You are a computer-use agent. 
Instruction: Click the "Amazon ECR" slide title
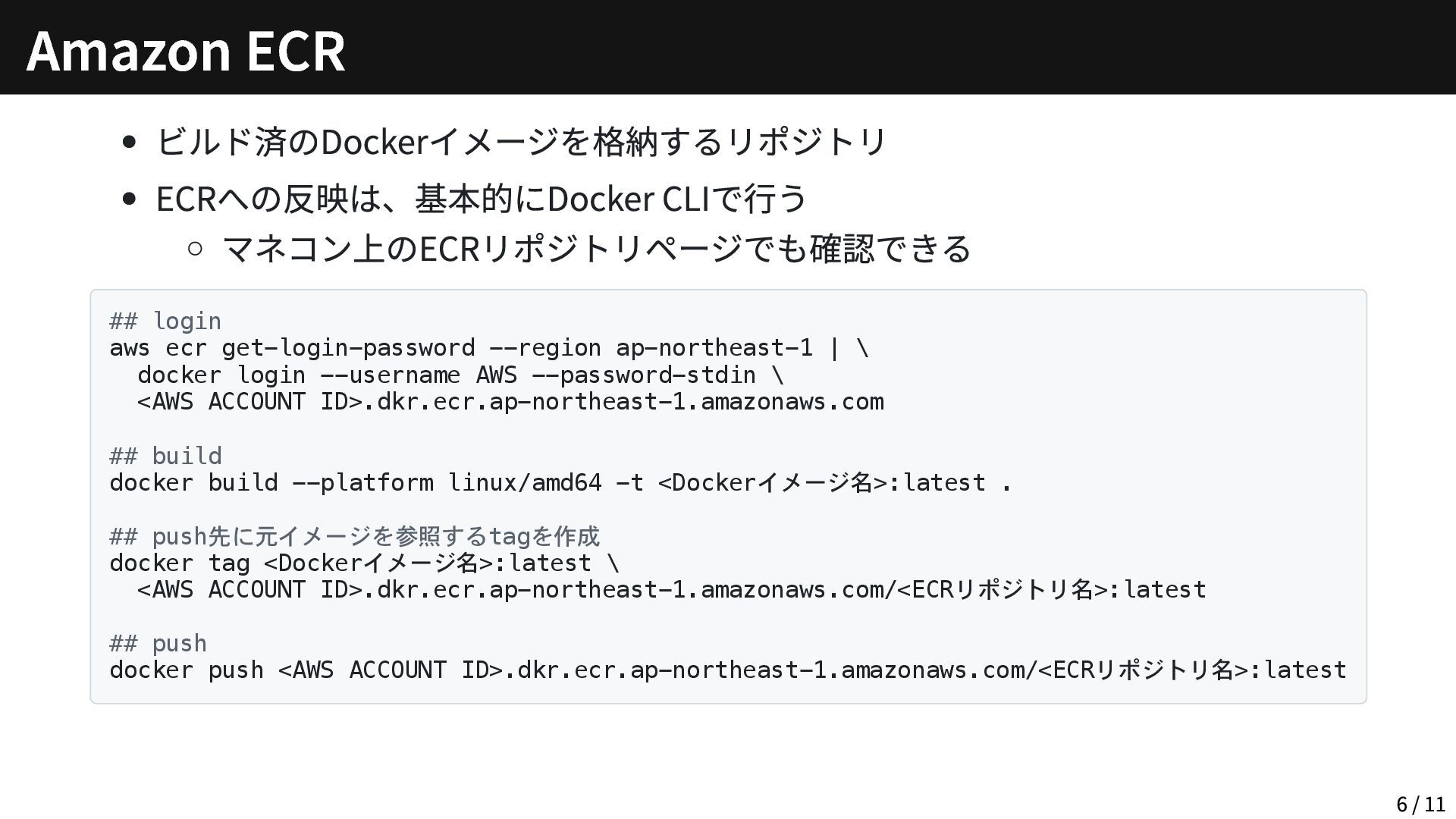186,50
